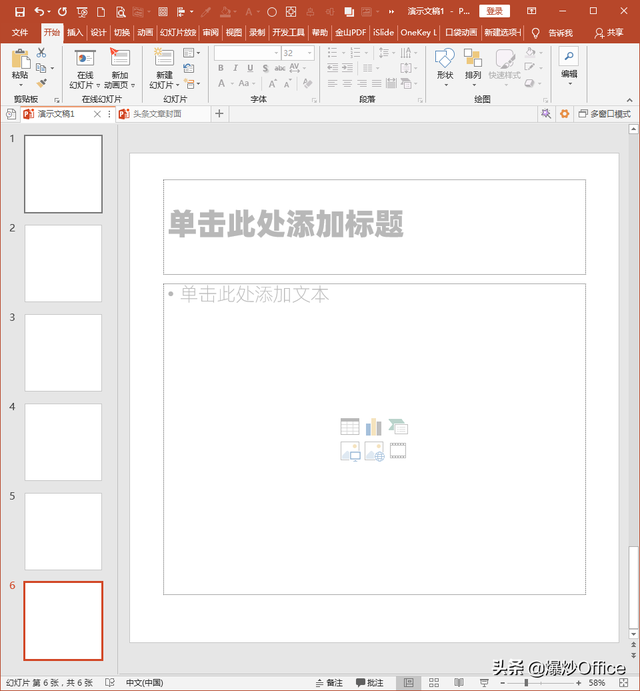This screenshot has width=640, height=691.
Task: Expand the 新建幻灯片 dropdown arrow
Action: (x=178, y=85)
